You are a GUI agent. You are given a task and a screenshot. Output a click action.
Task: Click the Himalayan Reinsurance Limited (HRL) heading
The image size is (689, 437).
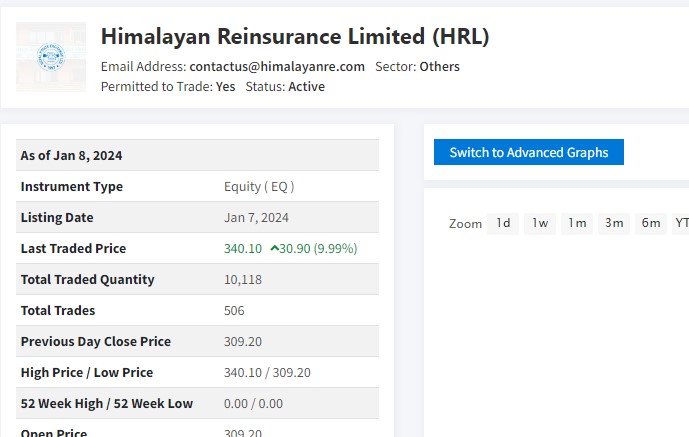click(295, 37)
